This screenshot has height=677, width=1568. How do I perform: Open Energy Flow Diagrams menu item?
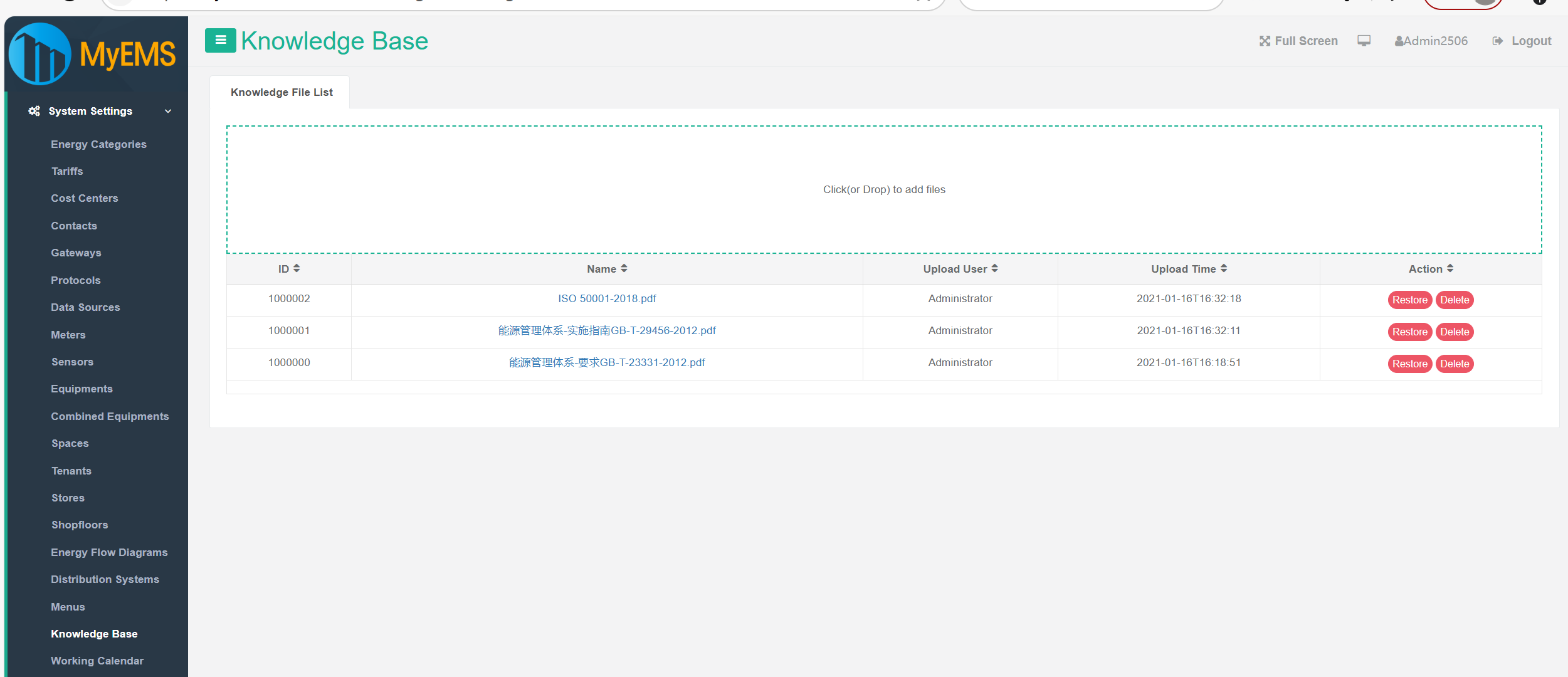pos(109,552)
